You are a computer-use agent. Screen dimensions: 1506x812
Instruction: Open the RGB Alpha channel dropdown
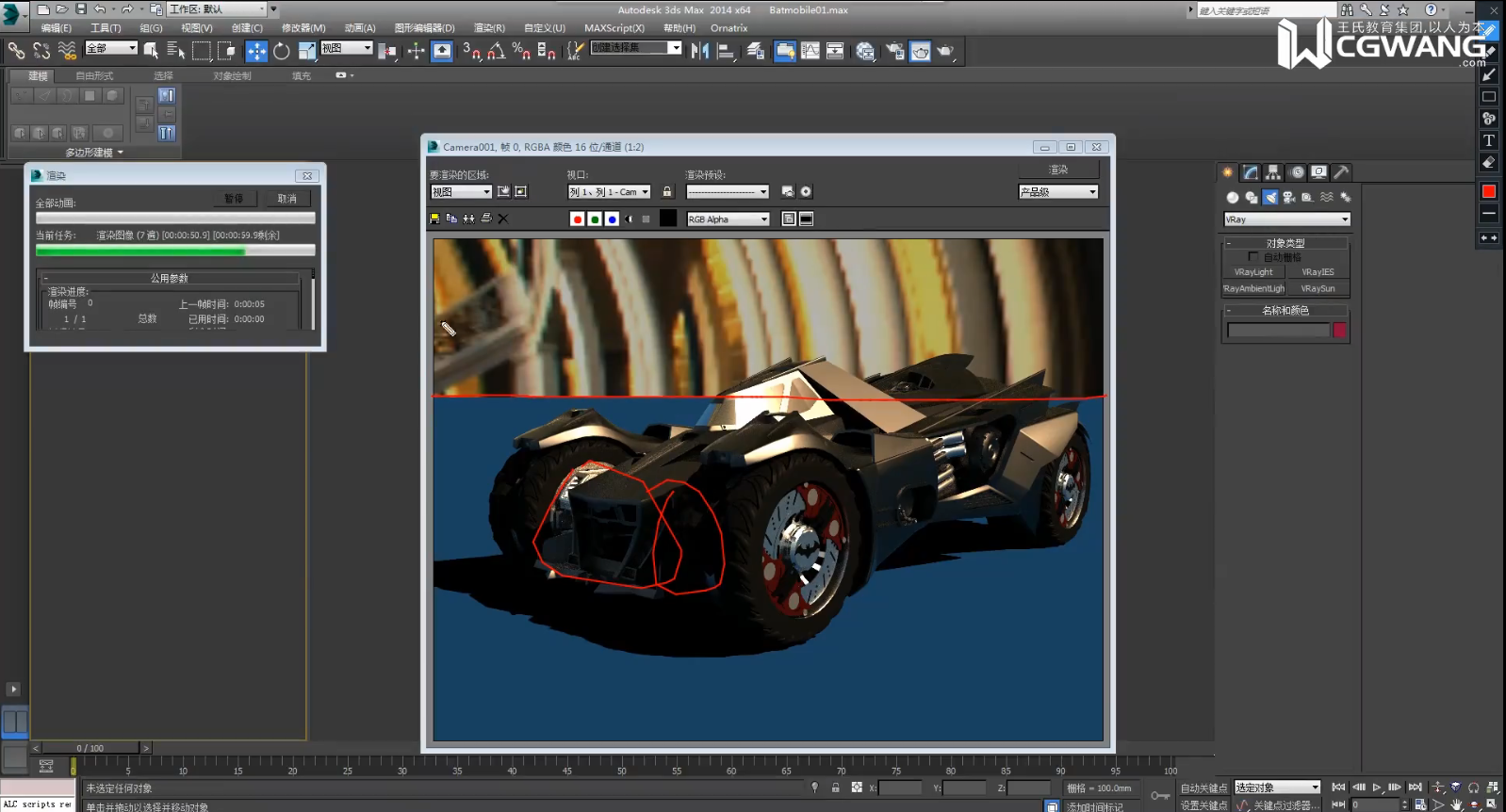click(x=728, y=219)
